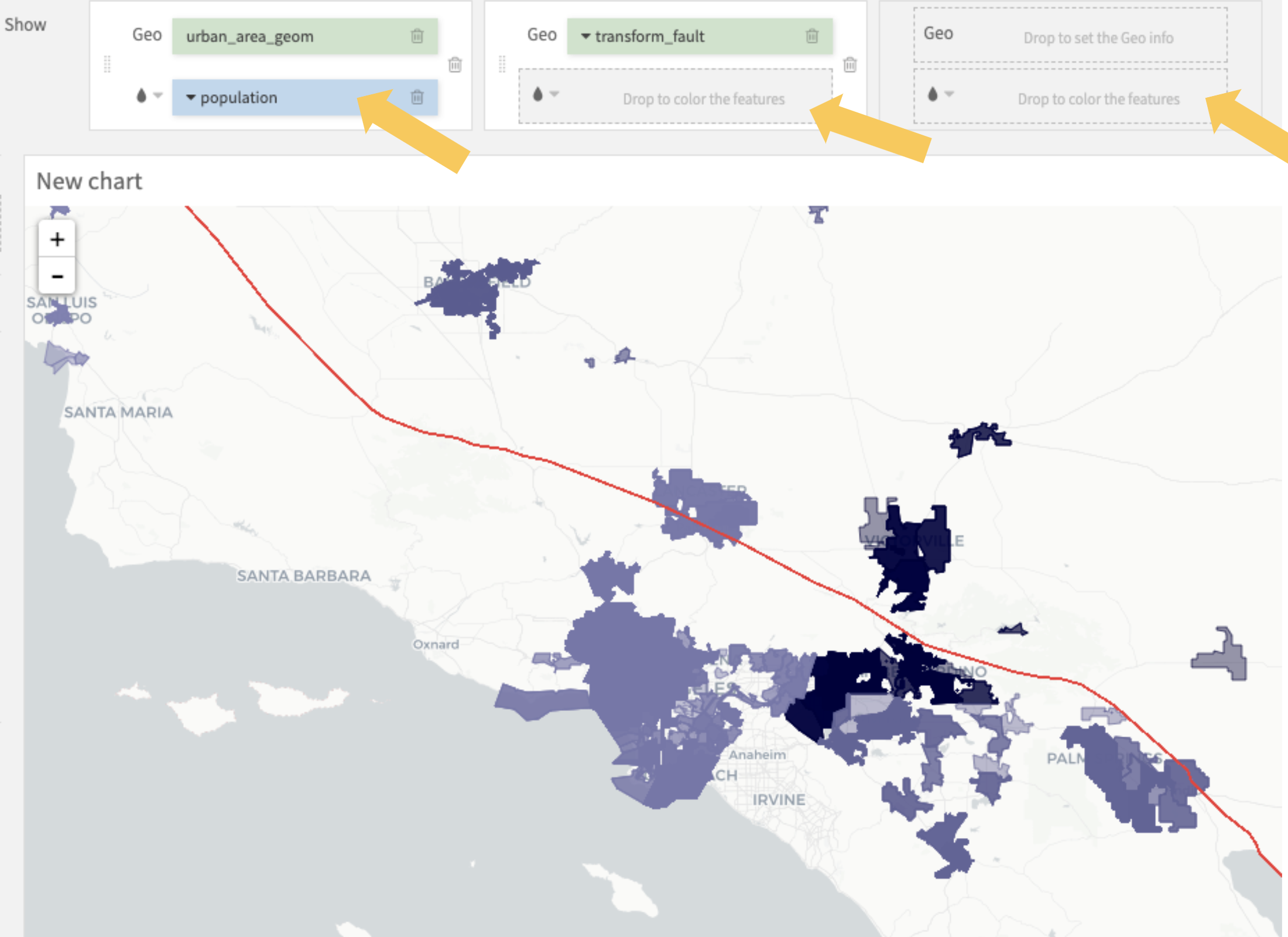Expand the transform_fault column options arrow
The width and height of the screenshot is (1288, 937).
tap(585, 36)
